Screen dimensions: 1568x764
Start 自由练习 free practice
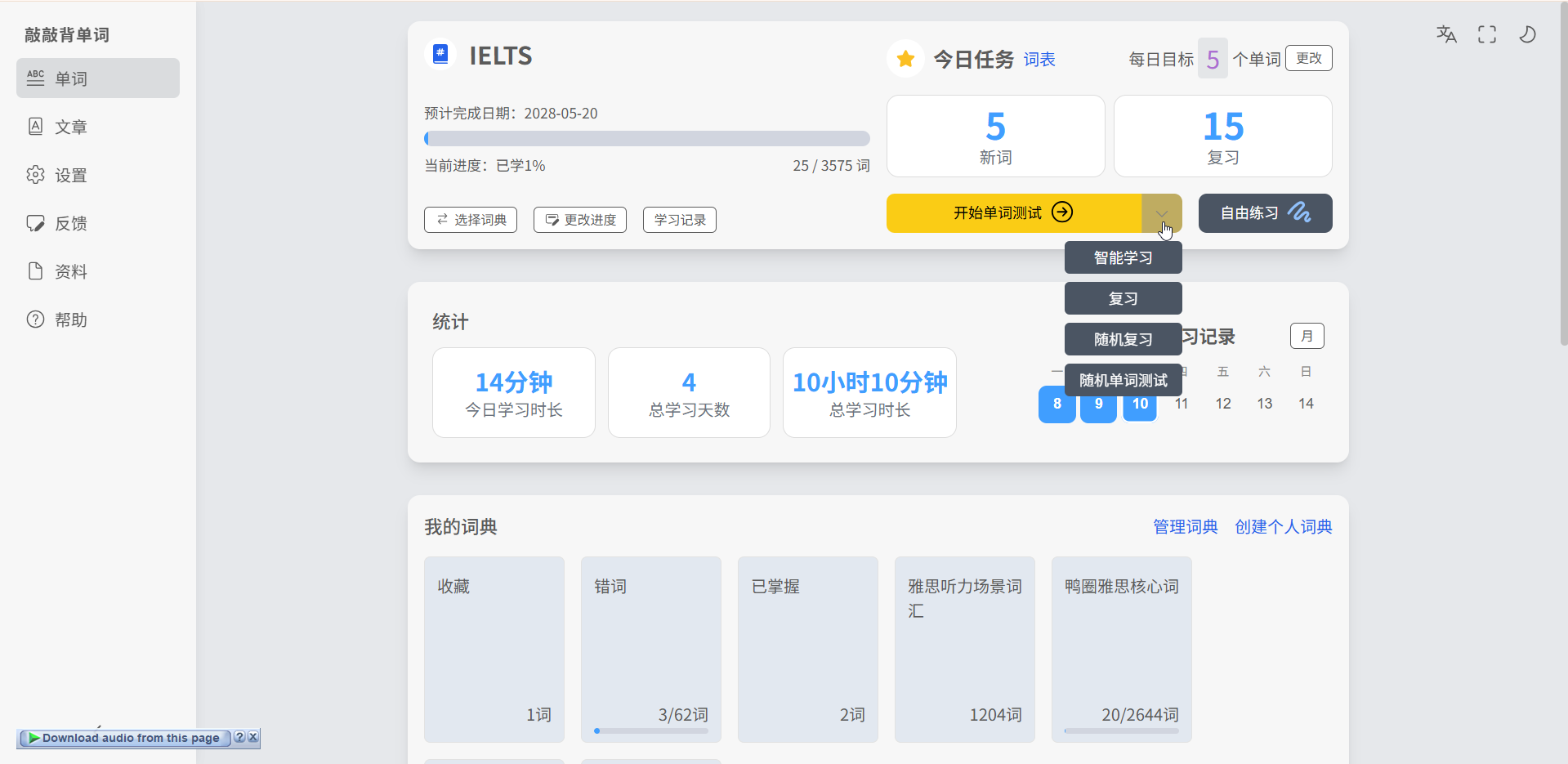[x=1265, y=213]
